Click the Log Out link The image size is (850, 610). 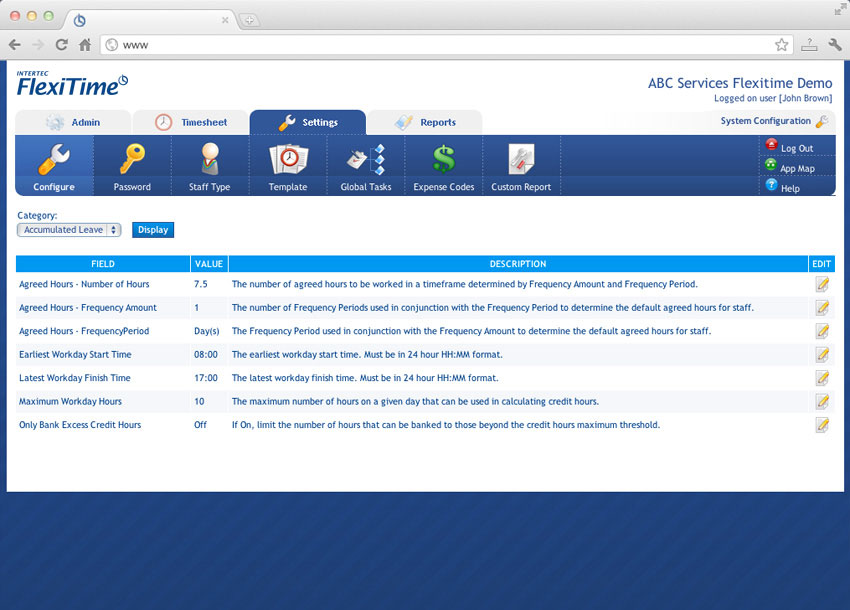(796, 148)
